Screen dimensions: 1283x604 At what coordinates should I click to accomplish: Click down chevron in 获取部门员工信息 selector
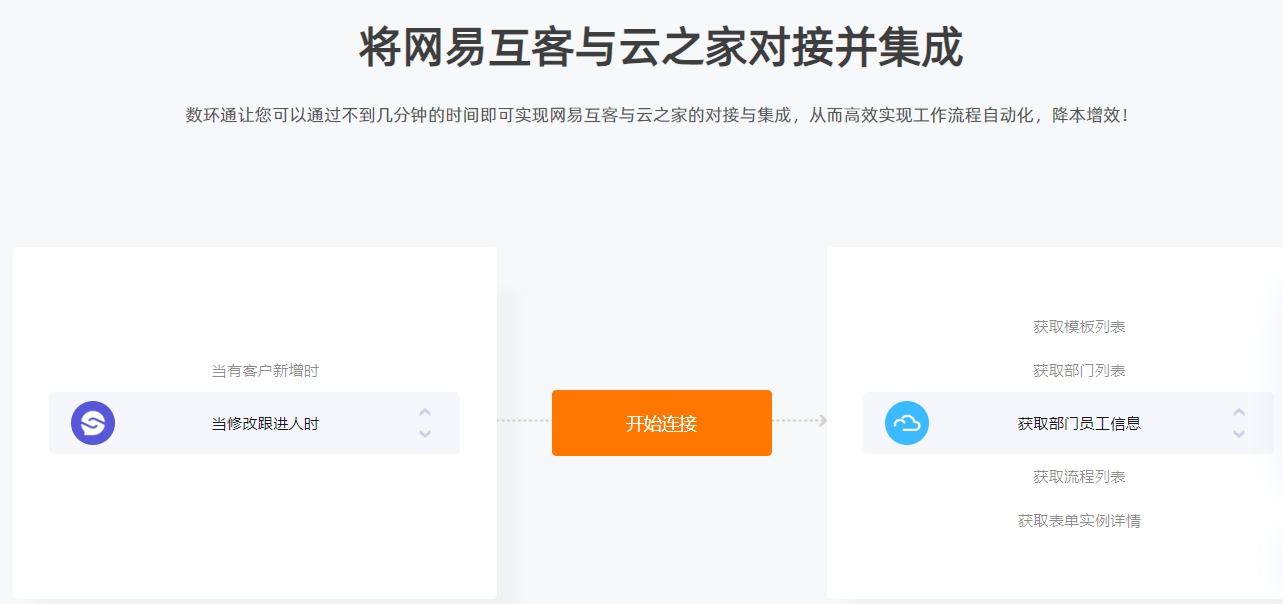click(x=1239, y=434)
